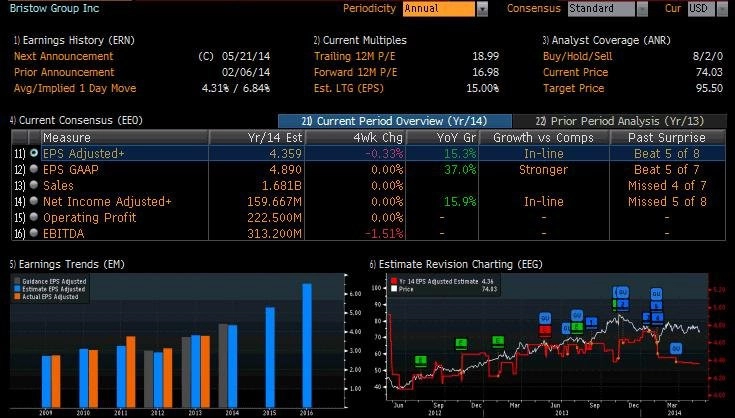Click the gray Guidance EPS Adjusted legend swatch
Image resolution: width=735 pixels, height=418 pixels.
click(x=17, y=282)
